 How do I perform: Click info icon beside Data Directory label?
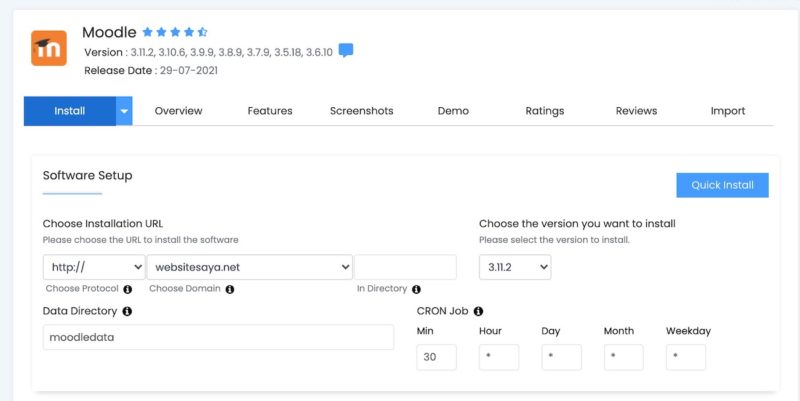pyautogui.click(x=127, y=311)
